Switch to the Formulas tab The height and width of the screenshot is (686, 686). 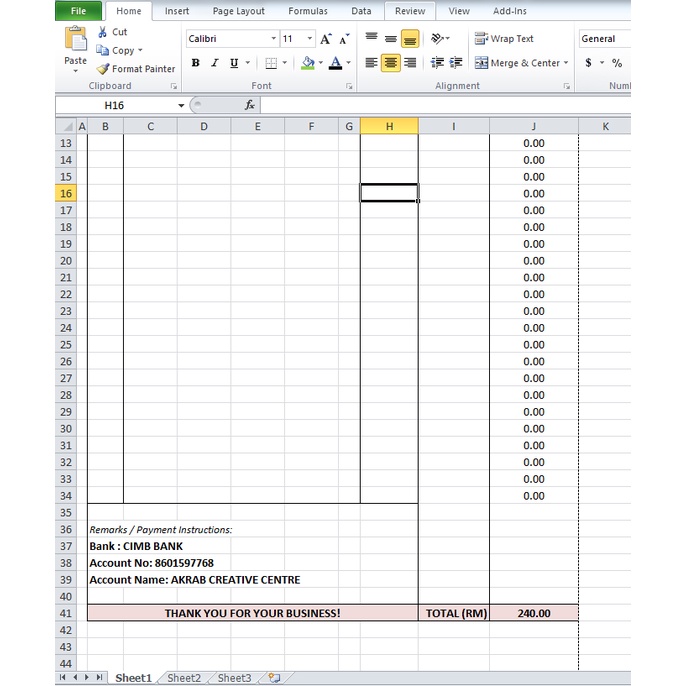click(x=308, y=11)
